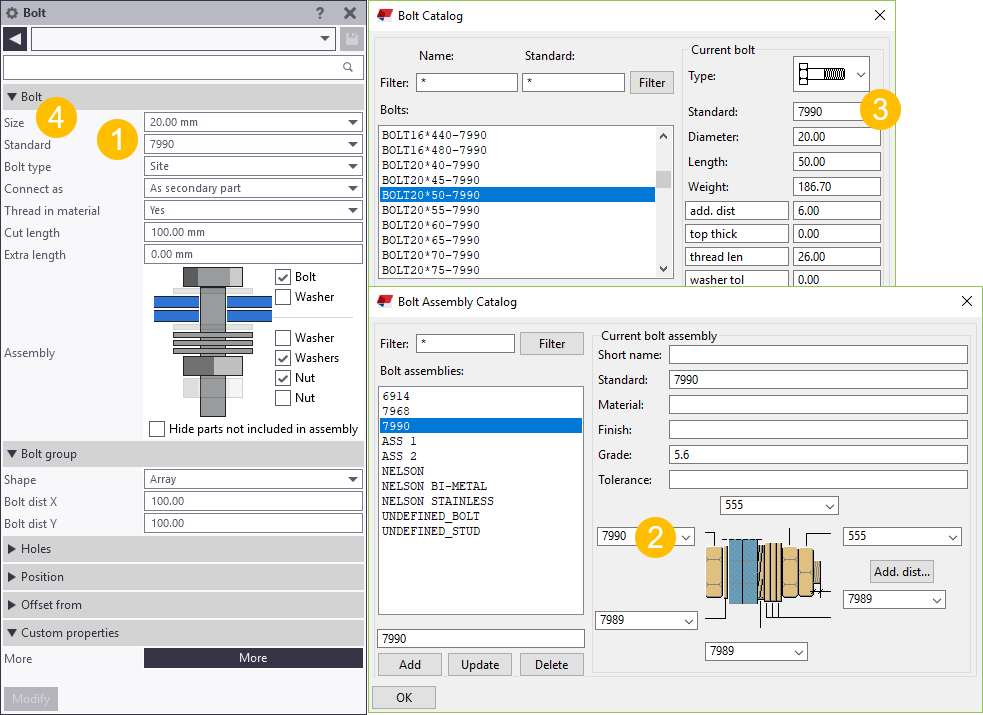The image size is (983, 715).
Task: Enable Hide parts not included in assembly
Action: click(x=156, y=429)
